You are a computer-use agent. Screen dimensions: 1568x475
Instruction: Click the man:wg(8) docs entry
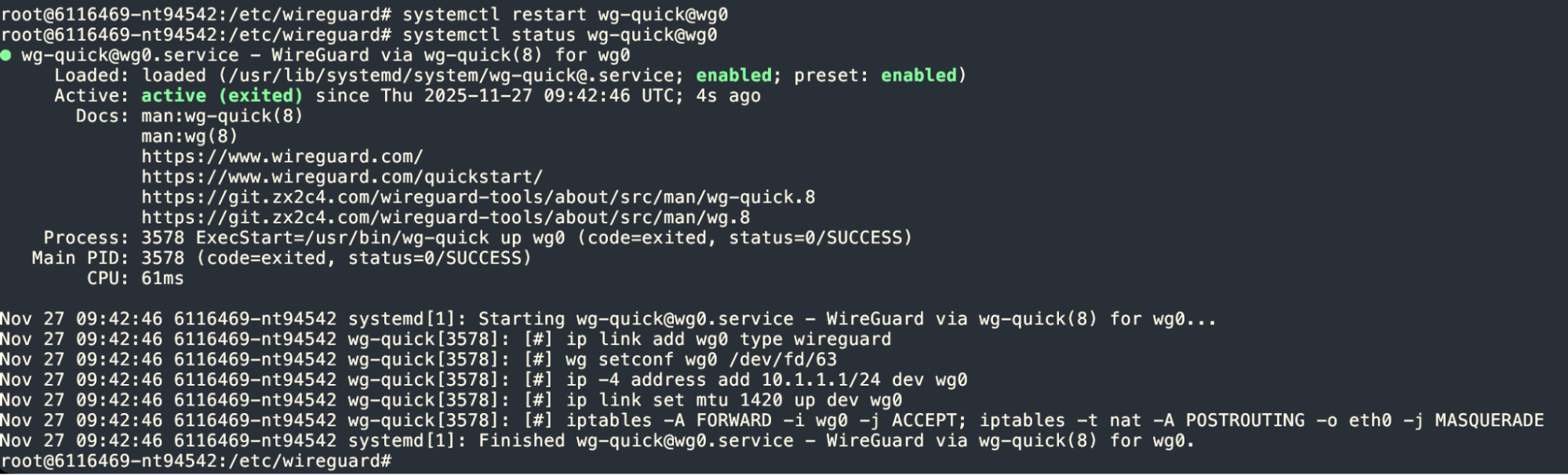(189, 136)
